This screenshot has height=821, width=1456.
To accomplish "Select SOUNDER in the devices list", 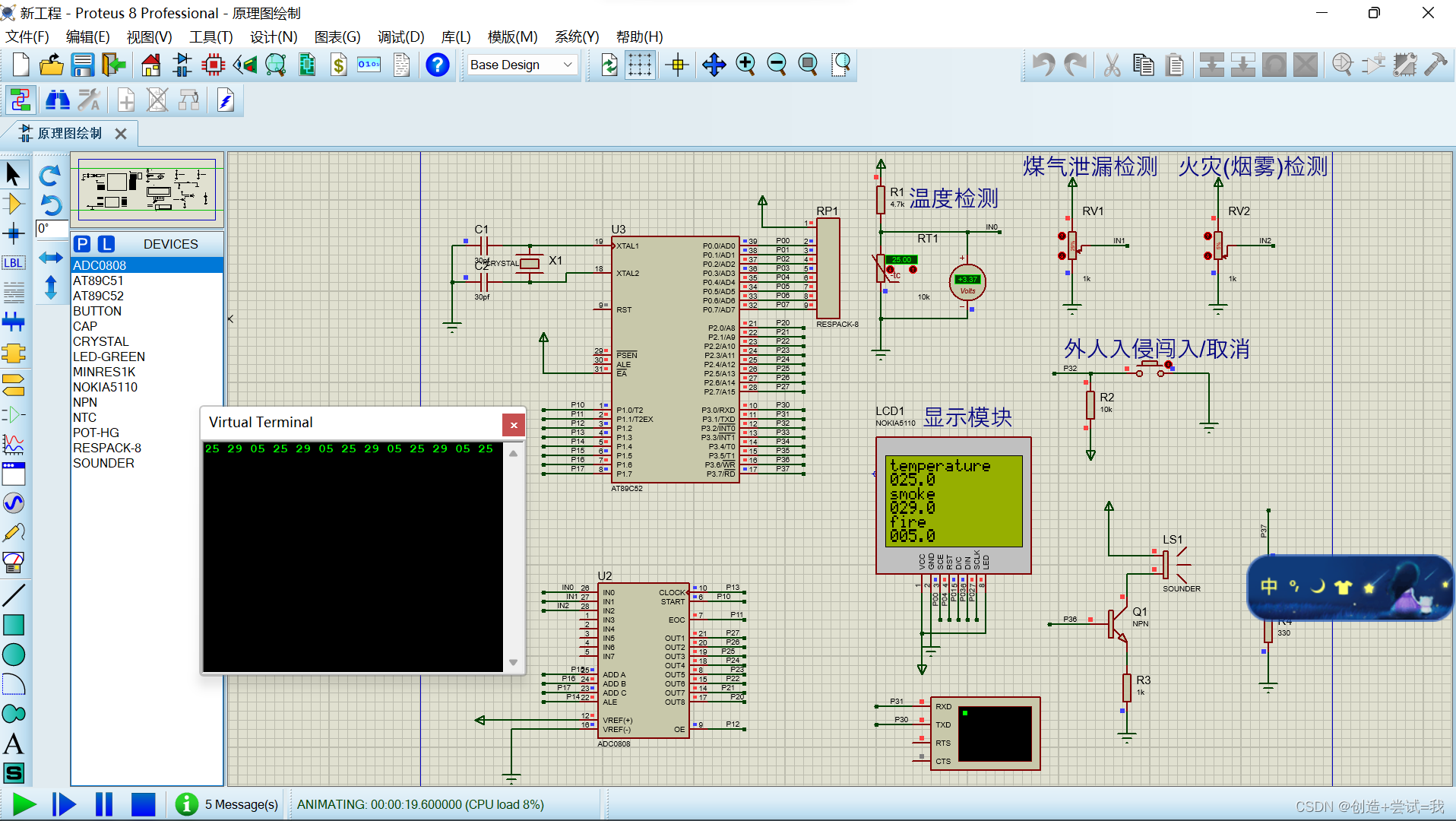I will [147, 463].
